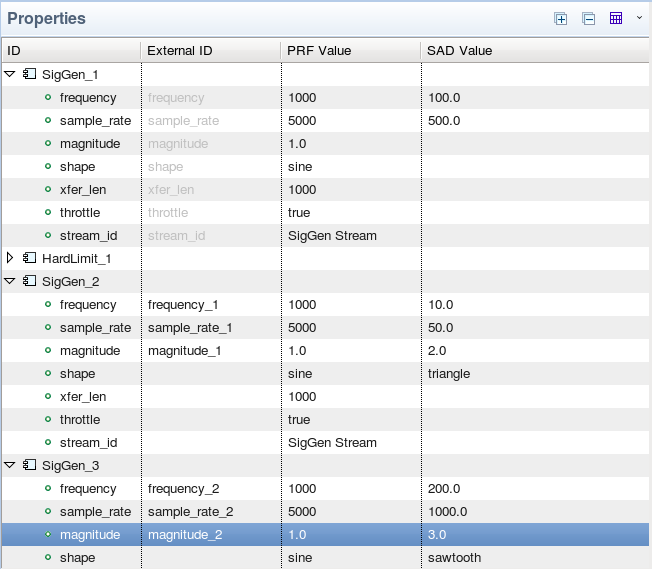Collapse the SigGen_1 tree node
The height and width of the screenshot is (569, 652).
(x=10, y=74)
